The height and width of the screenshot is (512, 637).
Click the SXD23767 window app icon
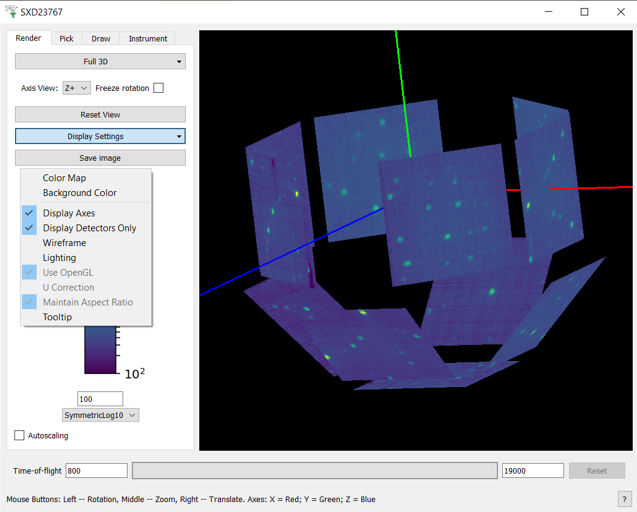12,12
